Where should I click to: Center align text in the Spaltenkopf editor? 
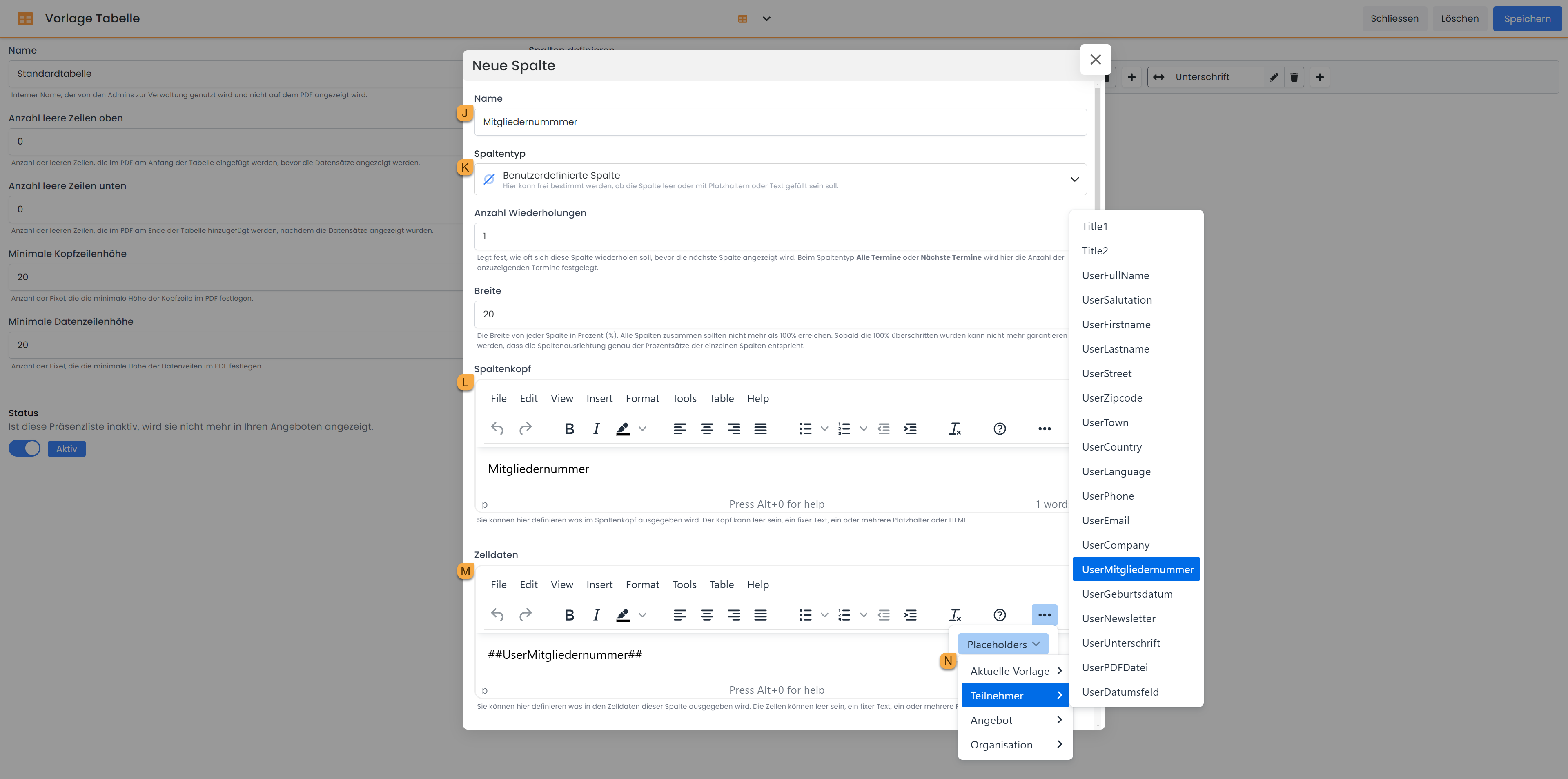(707, 429)
